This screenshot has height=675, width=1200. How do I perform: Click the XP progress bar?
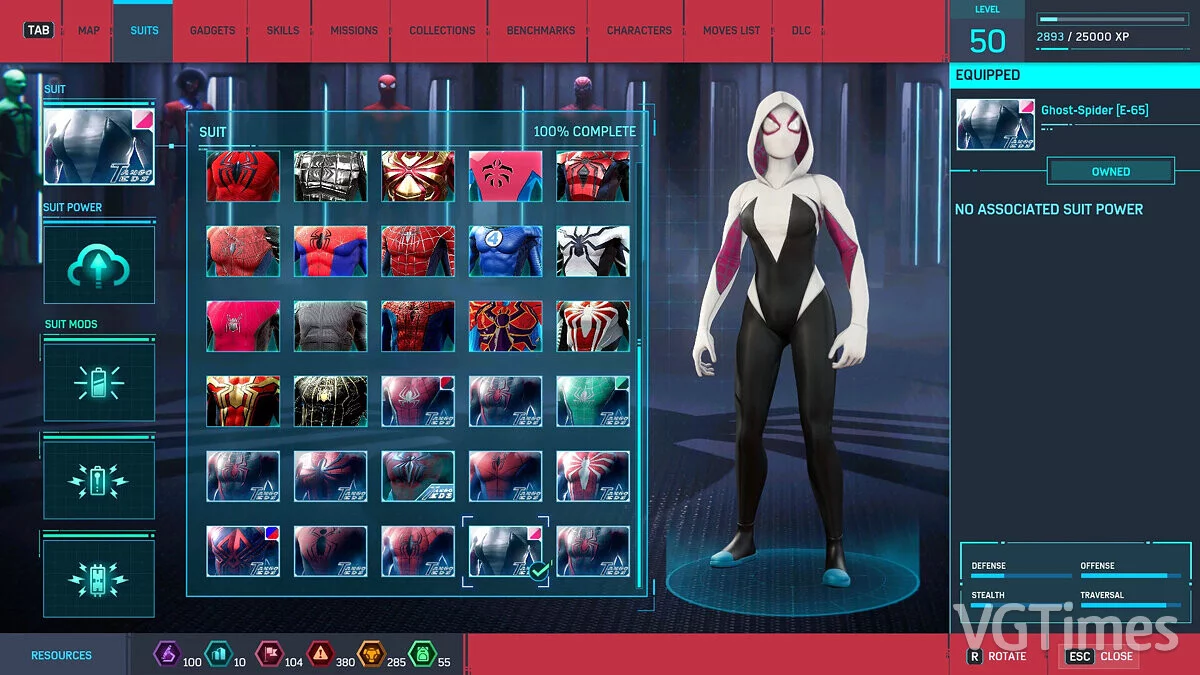click(x=1112, y=19)
